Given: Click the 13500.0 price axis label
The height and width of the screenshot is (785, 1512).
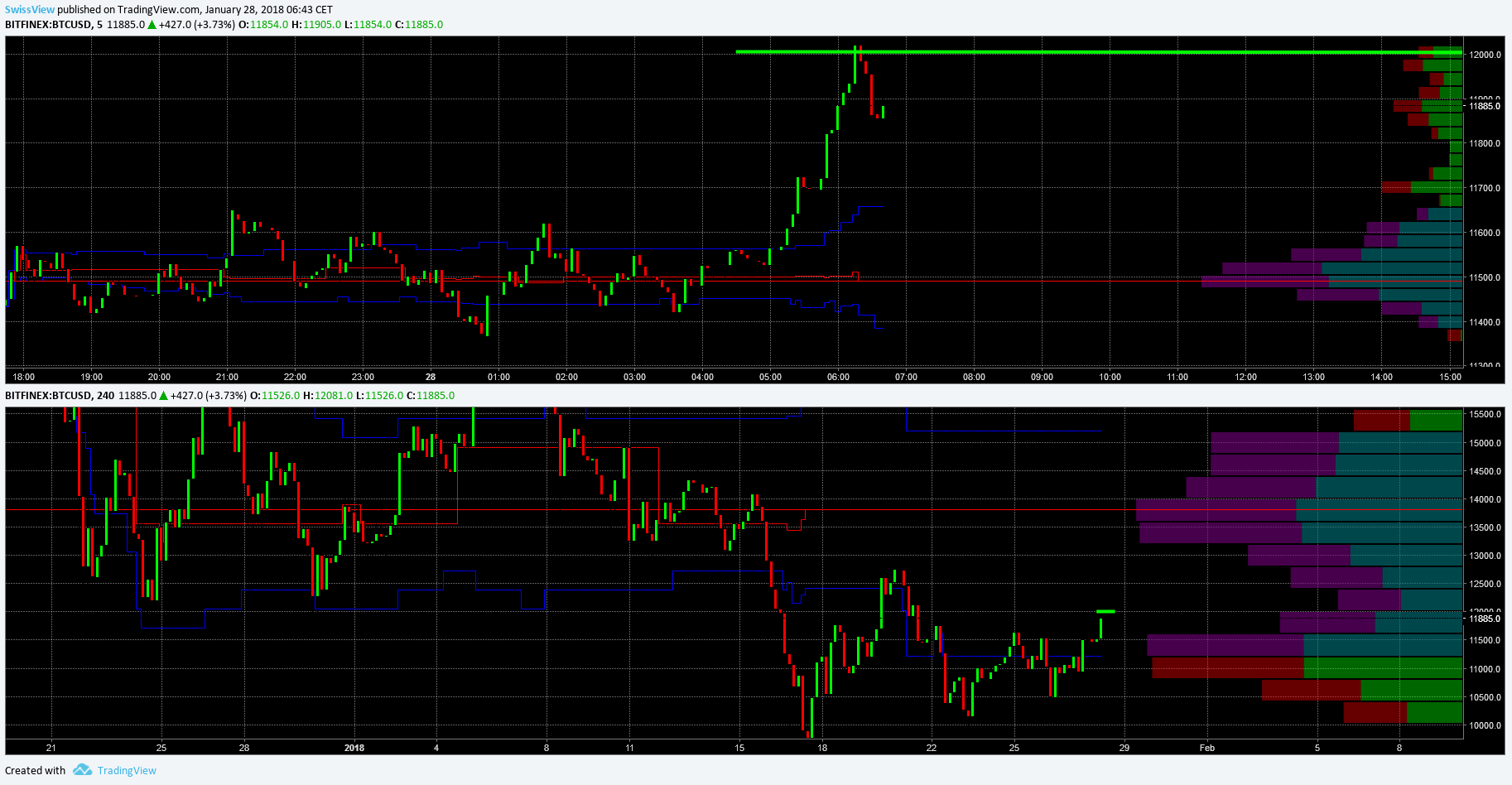Looking at the screenshot, I should pos(1485,527).
